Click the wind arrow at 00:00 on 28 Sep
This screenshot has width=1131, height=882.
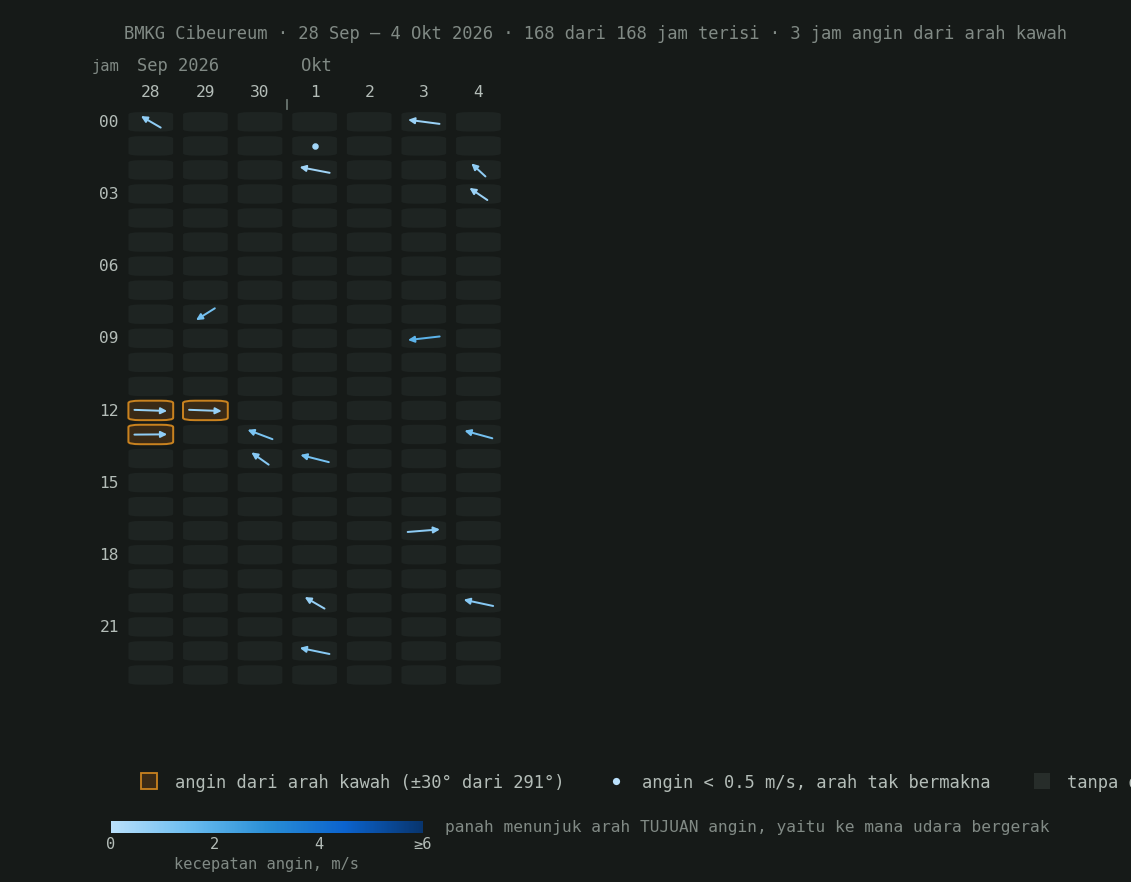pos(151,122)
